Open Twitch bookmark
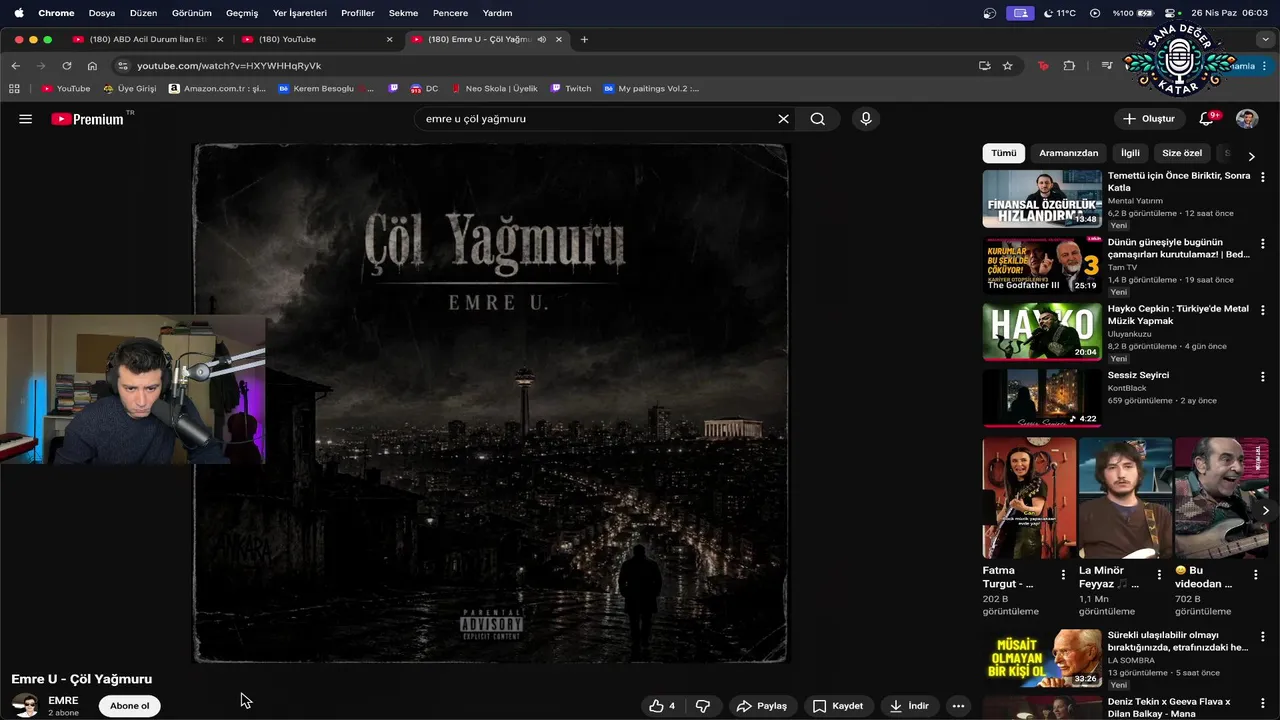Screen dimensions: 1280x720 point(571,88)
